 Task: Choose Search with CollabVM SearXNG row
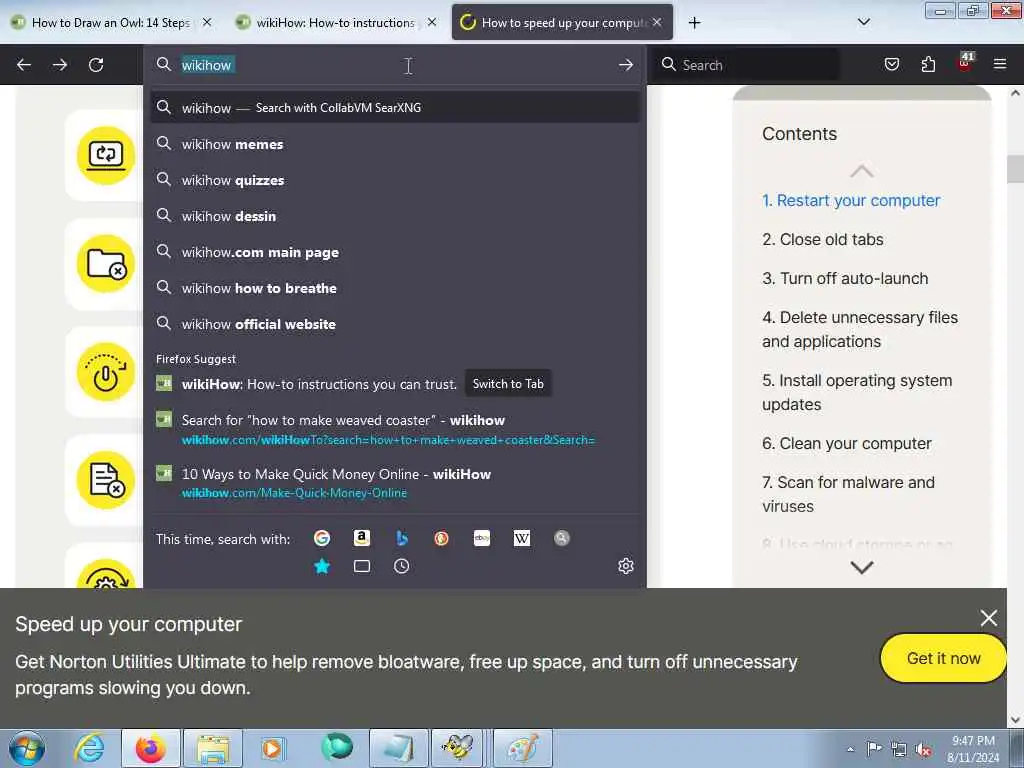[x=394, y=108]
